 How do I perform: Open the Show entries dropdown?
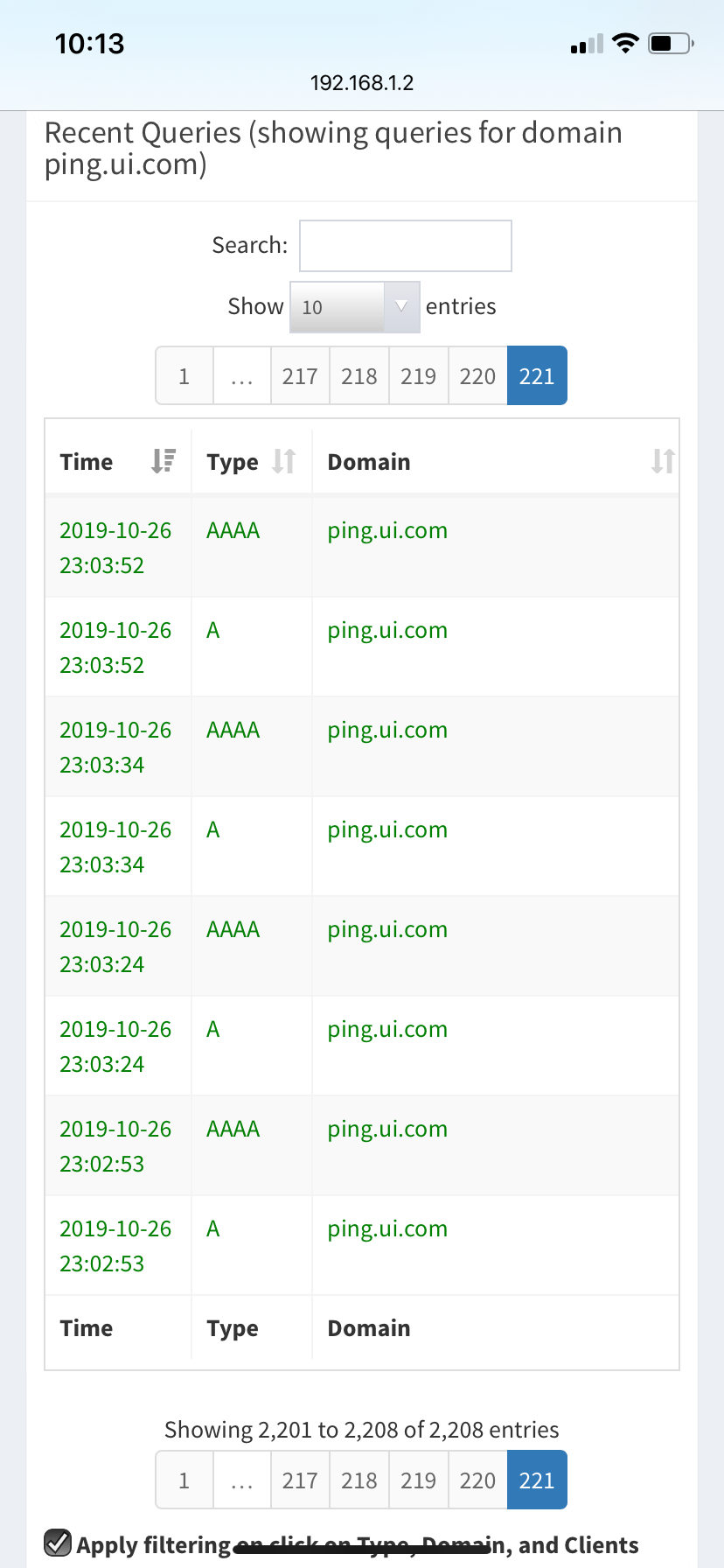click(354, 307)
